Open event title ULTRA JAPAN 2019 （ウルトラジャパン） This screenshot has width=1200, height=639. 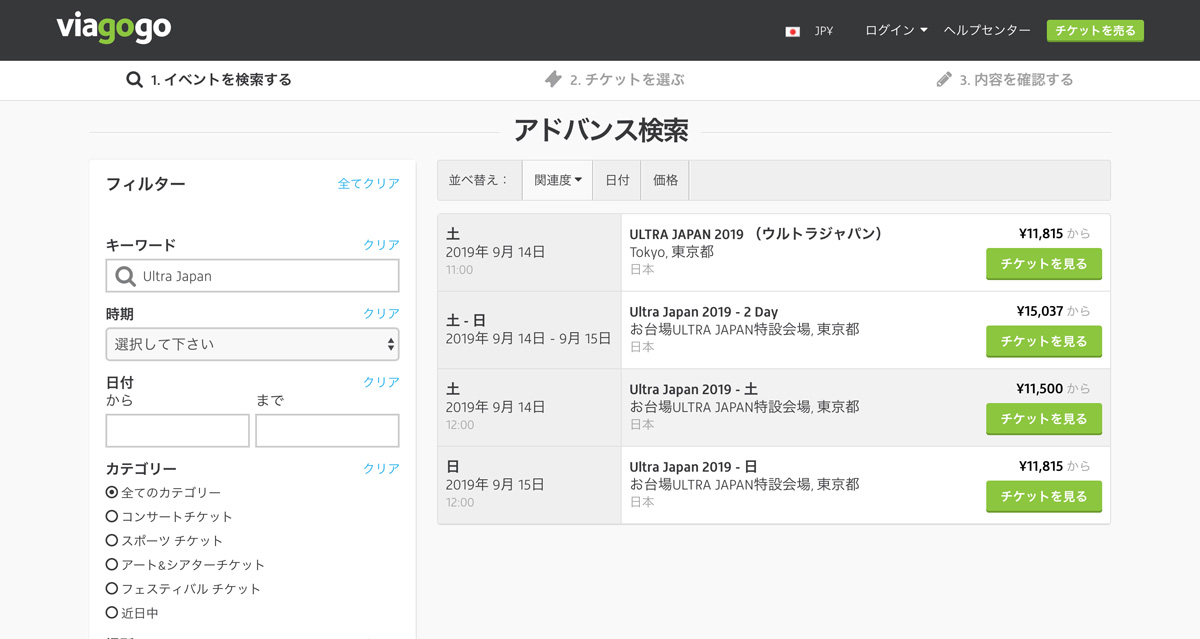click(x=758, y=234)
